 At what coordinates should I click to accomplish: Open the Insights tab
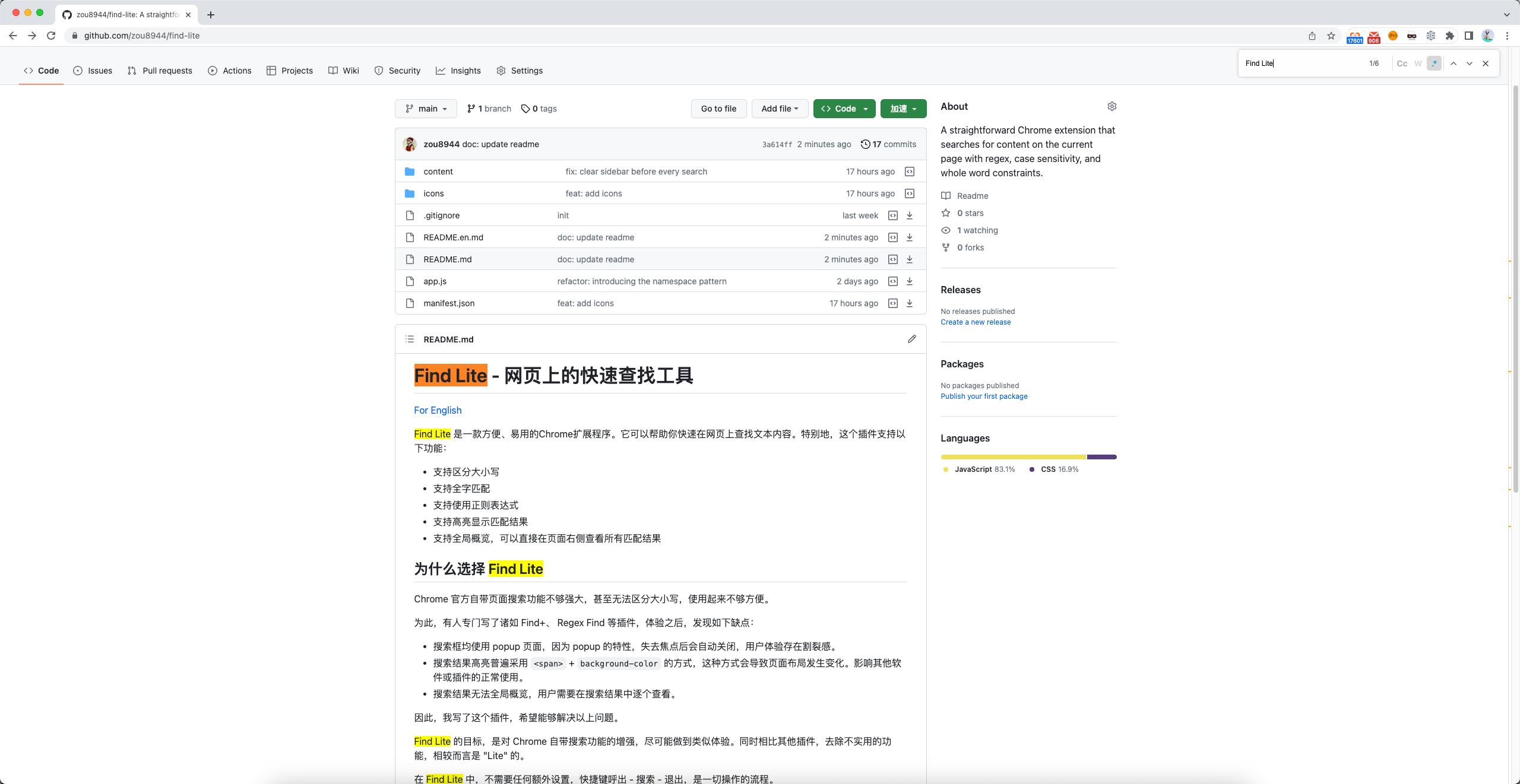(x=458, y=71)
